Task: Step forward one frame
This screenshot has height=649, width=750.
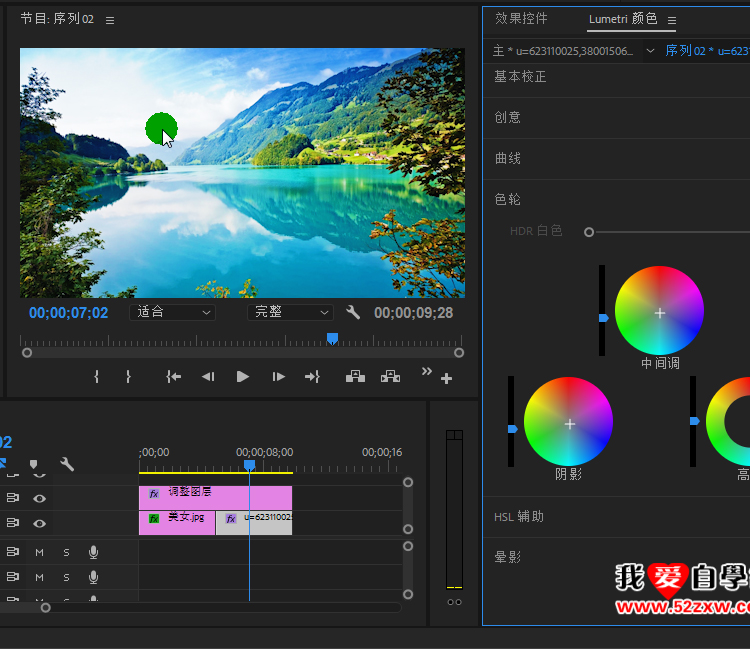Action: coord(278,377)
